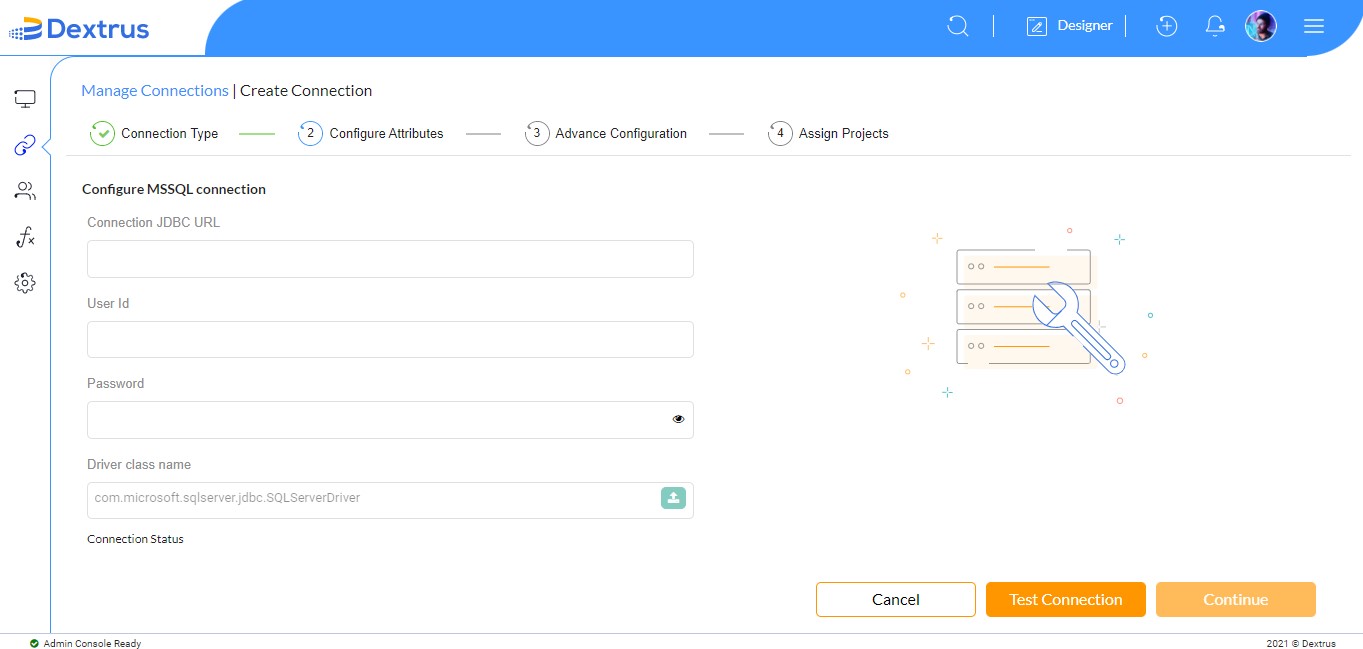Image resolution: width=1363 pixels, height=649 pixels.
Task: Click the server wrench illustration
Action: 1027,314
